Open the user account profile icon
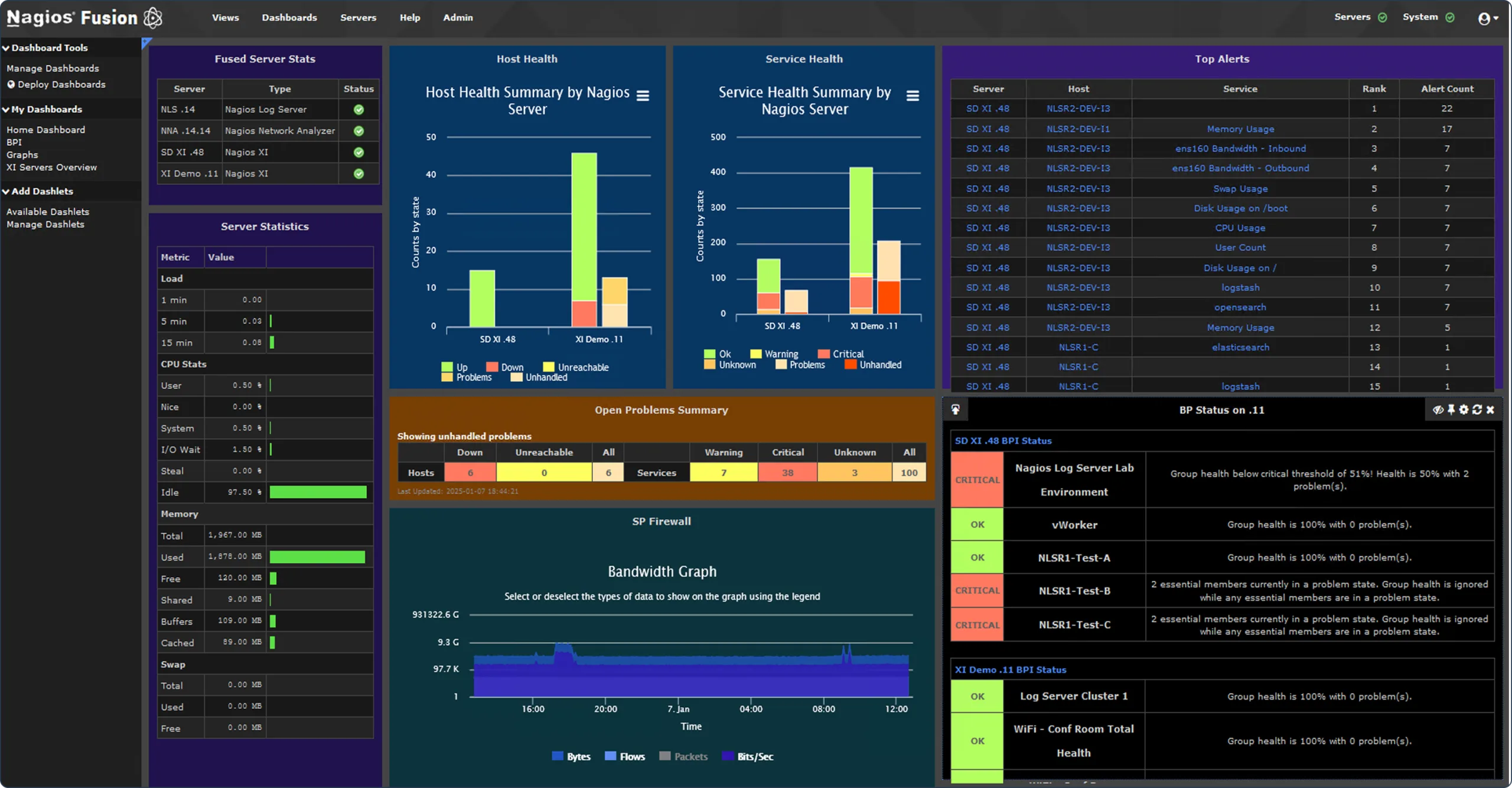This screenshot has height=788, width=1512. click(x=1484, y=18)
